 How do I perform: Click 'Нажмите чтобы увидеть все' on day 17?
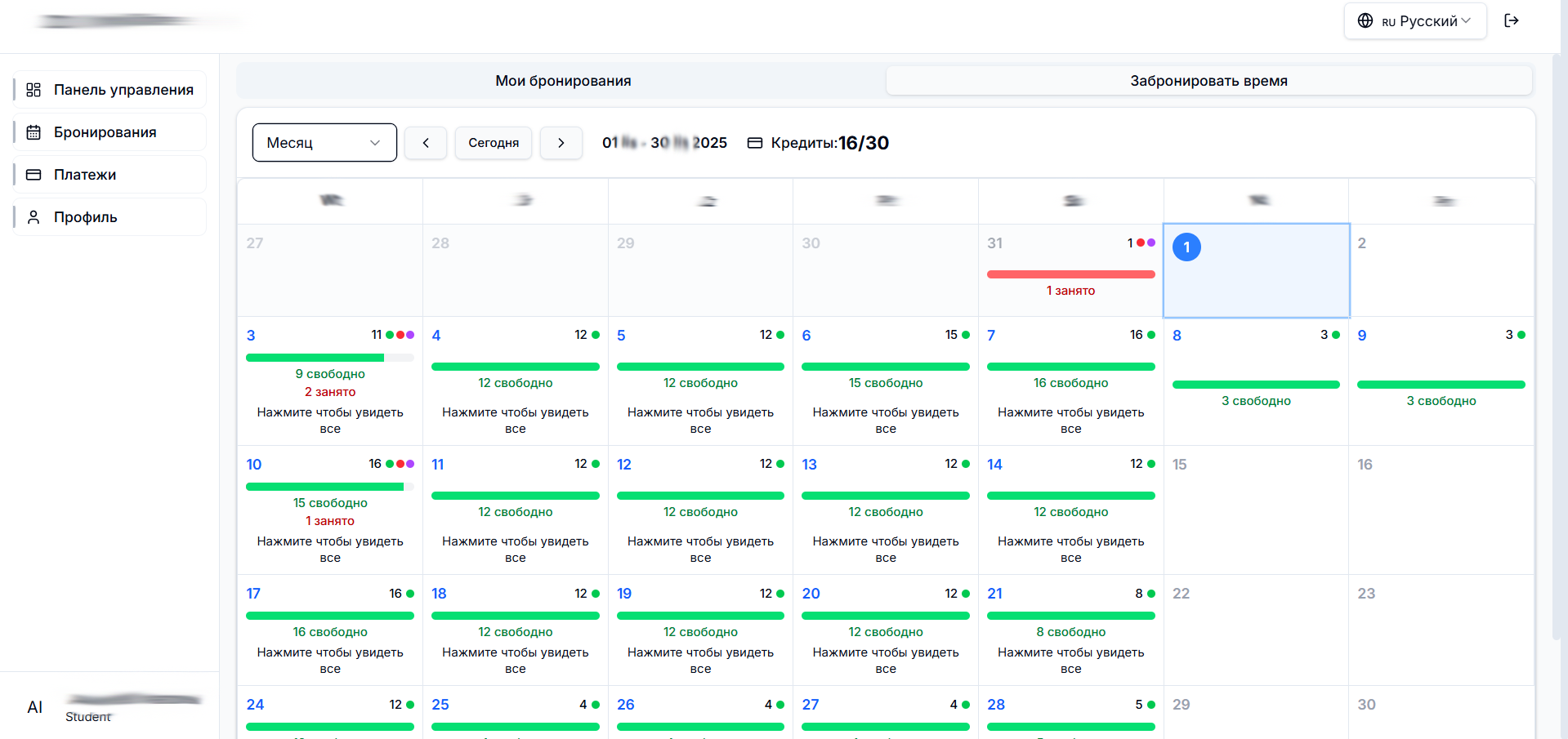click(x=330, y=661)
